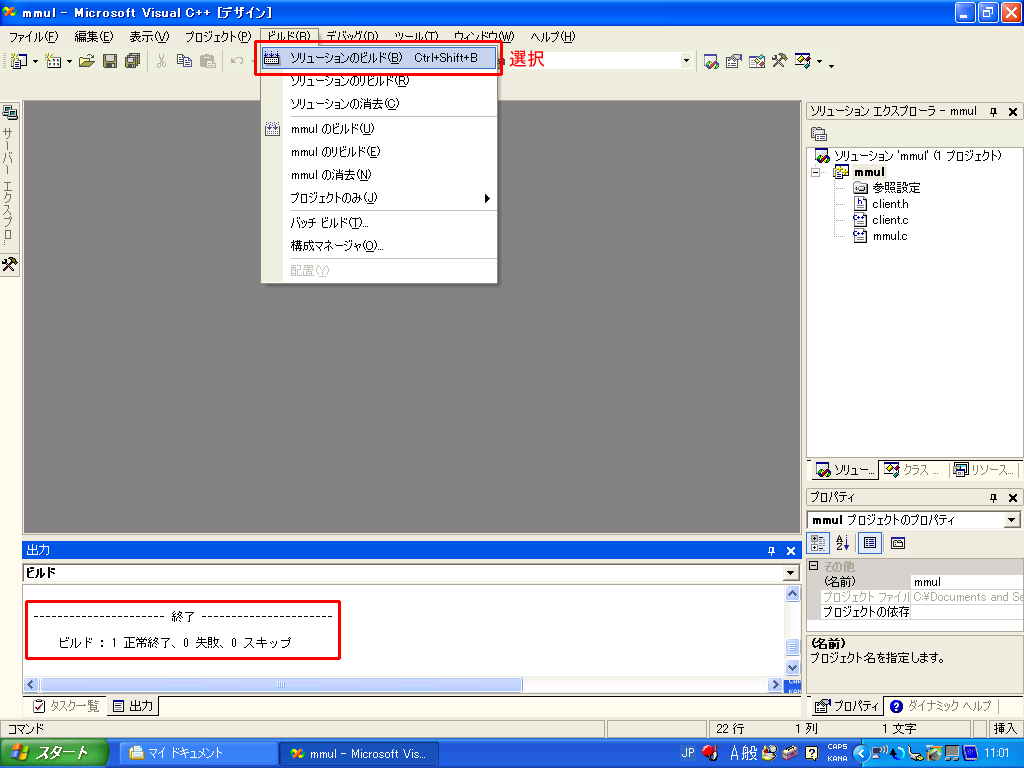This screenshot has width=1024, height=768.
Task: Switch to the ダイナミック ヘルプ tab
Action: coord(940,706)
